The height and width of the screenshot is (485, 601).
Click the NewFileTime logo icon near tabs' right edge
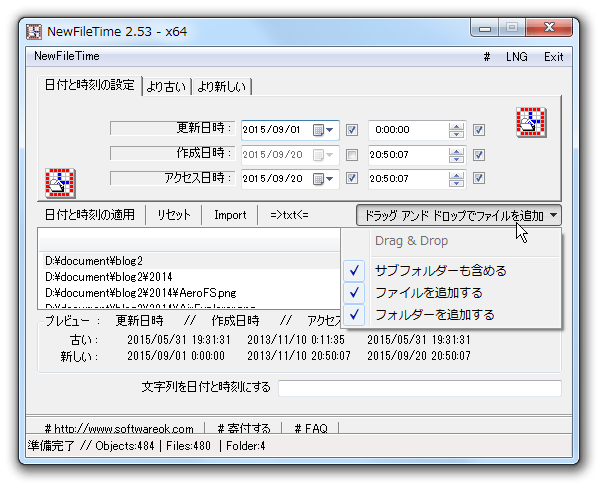click(531, 122)
